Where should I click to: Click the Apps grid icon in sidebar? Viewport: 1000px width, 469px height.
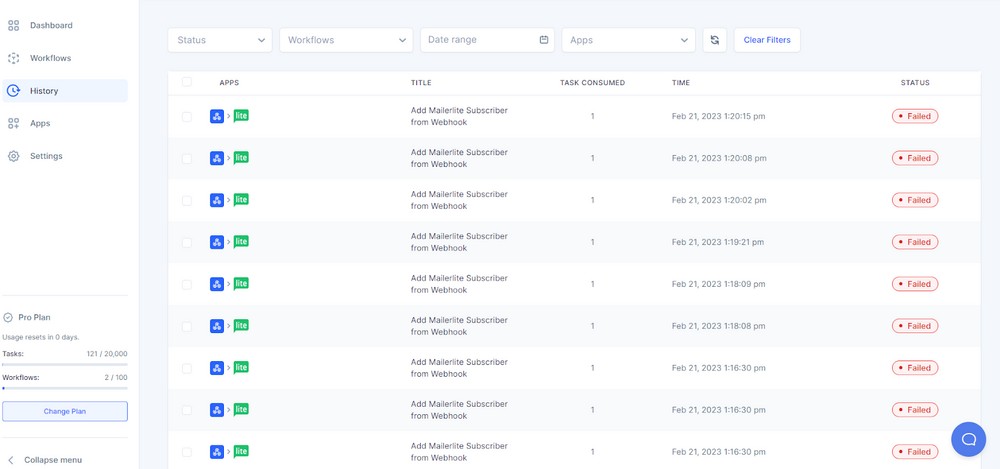[x=13, y=123]
